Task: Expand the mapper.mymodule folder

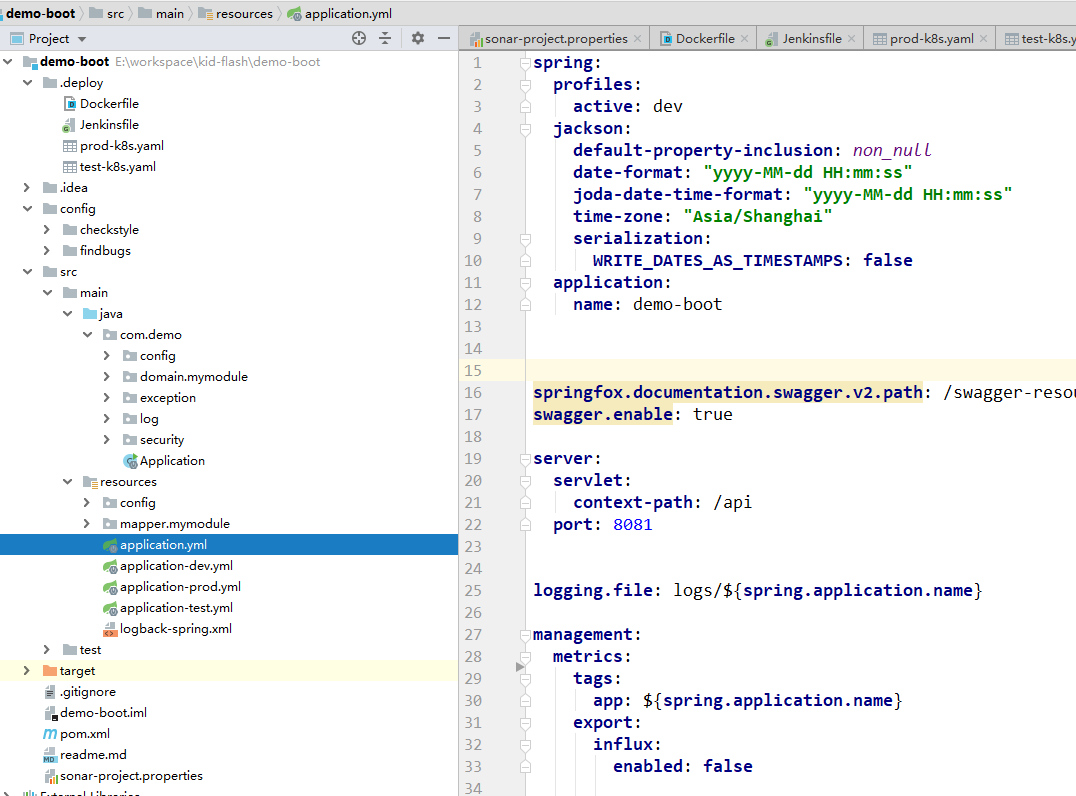Action: coord(86,524)
